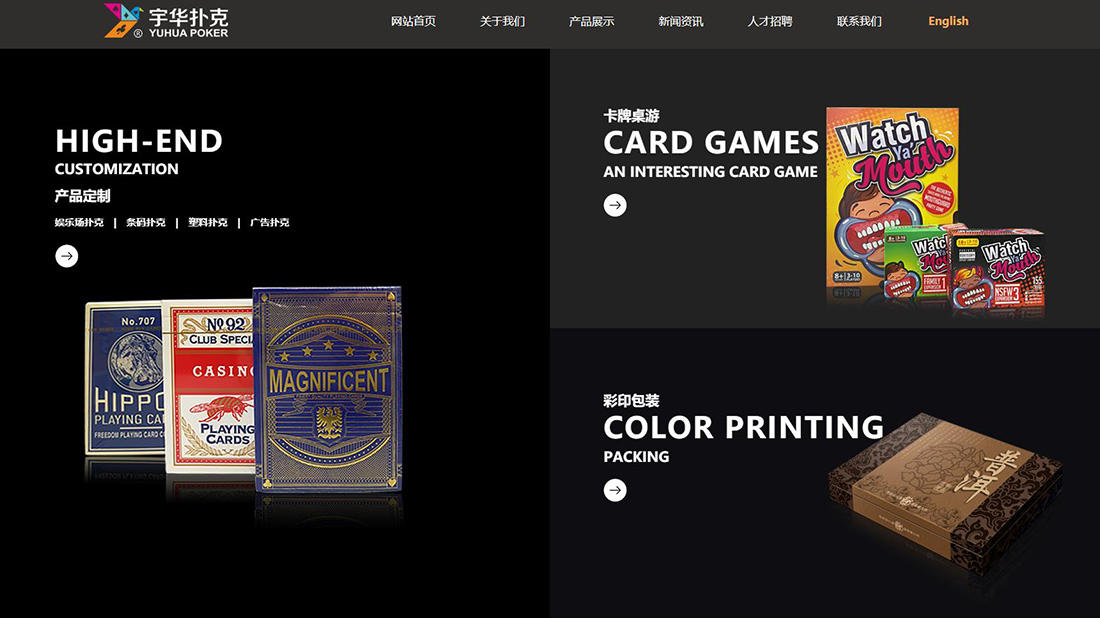Click the arrow icon under High-End Customization
The width and height of the screenshot is (1100, 618).
click(x=67, y=256)
